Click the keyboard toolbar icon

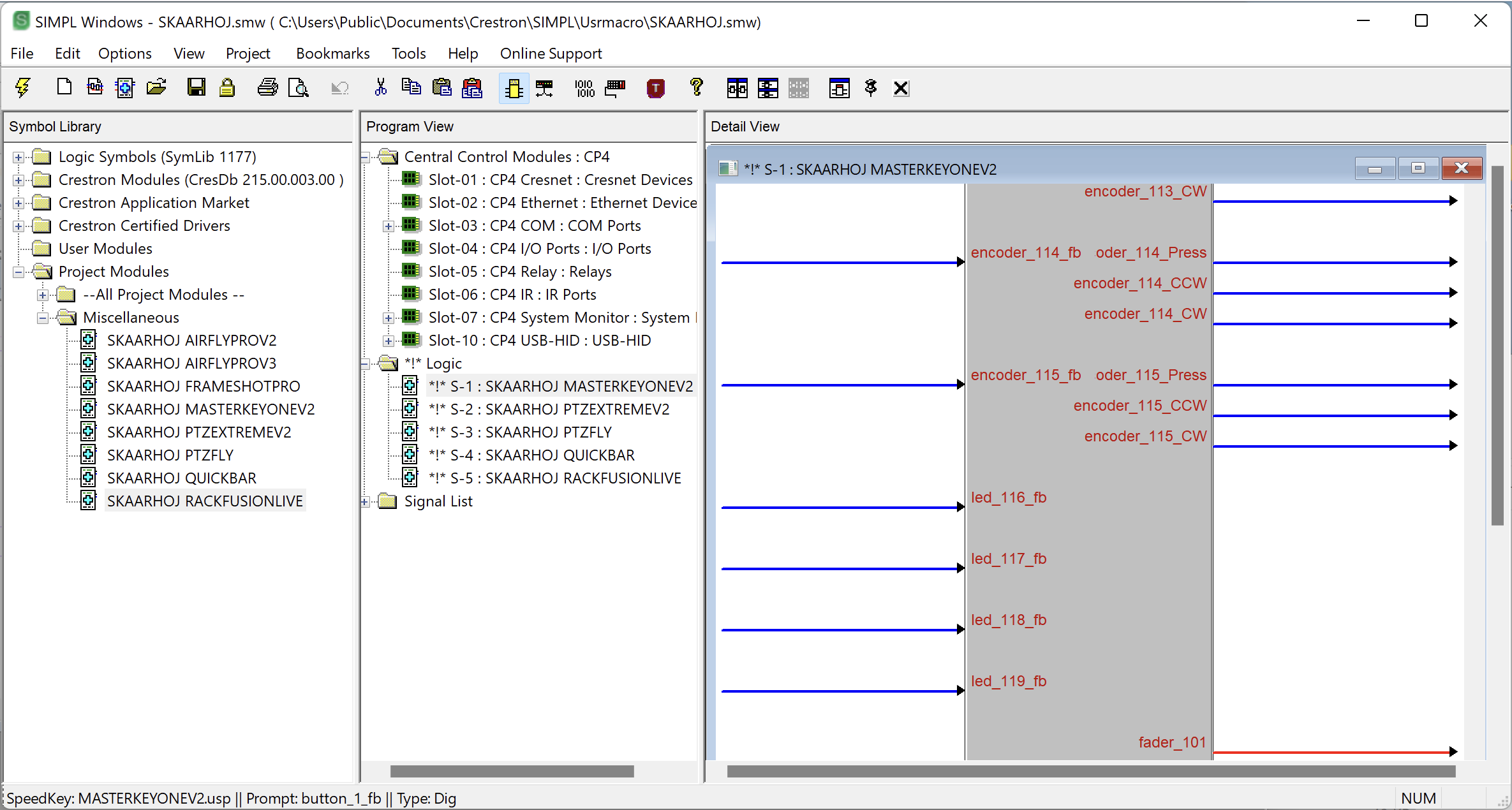(615, 87)
